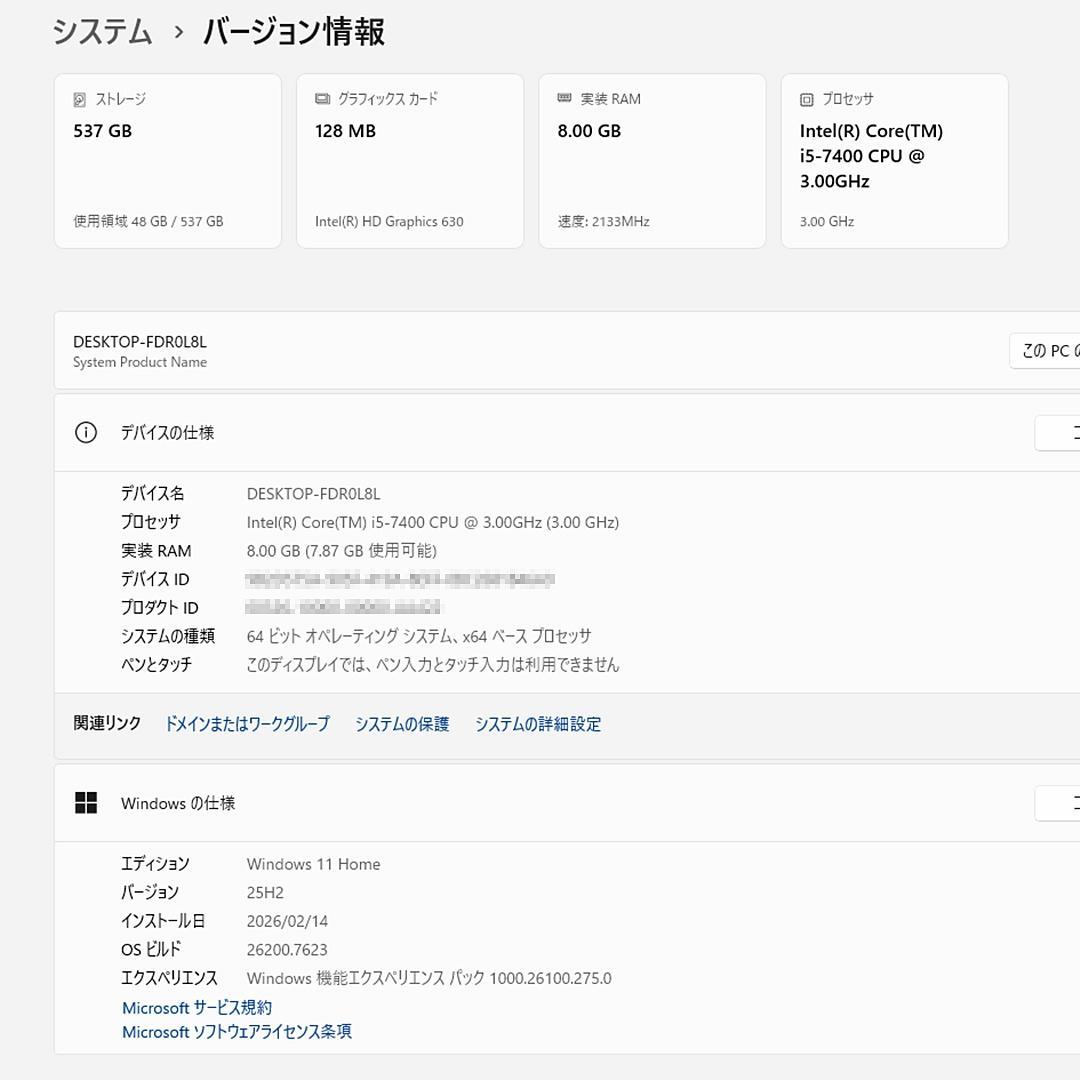Open the プロセッサ i5-7400 card
Screen dimensions: 1080x1080
click(895, 161)
